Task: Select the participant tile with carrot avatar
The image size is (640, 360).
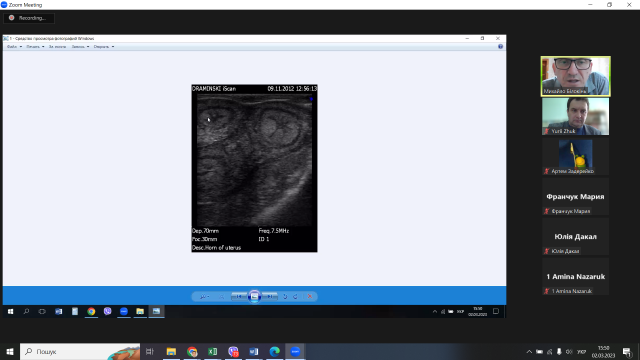Action: tap(576, 156)
